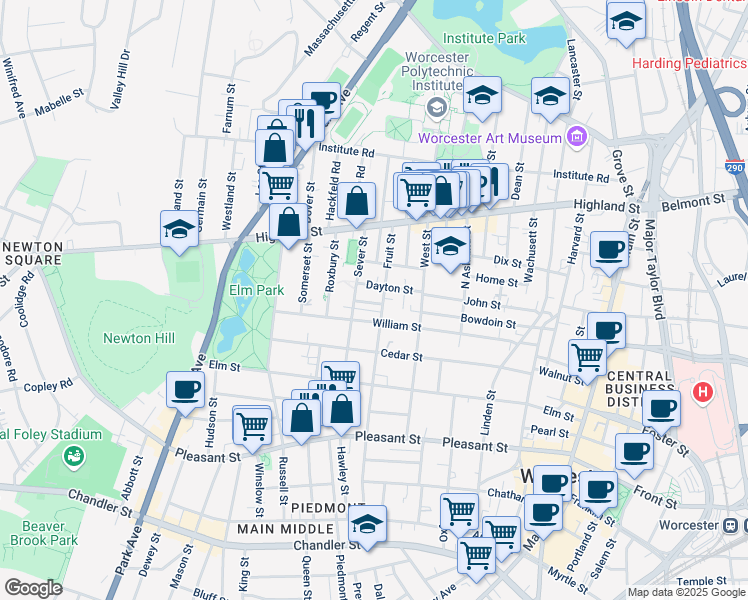
Task: Click the Beaver Brook Park label
Action: [43, 533]
